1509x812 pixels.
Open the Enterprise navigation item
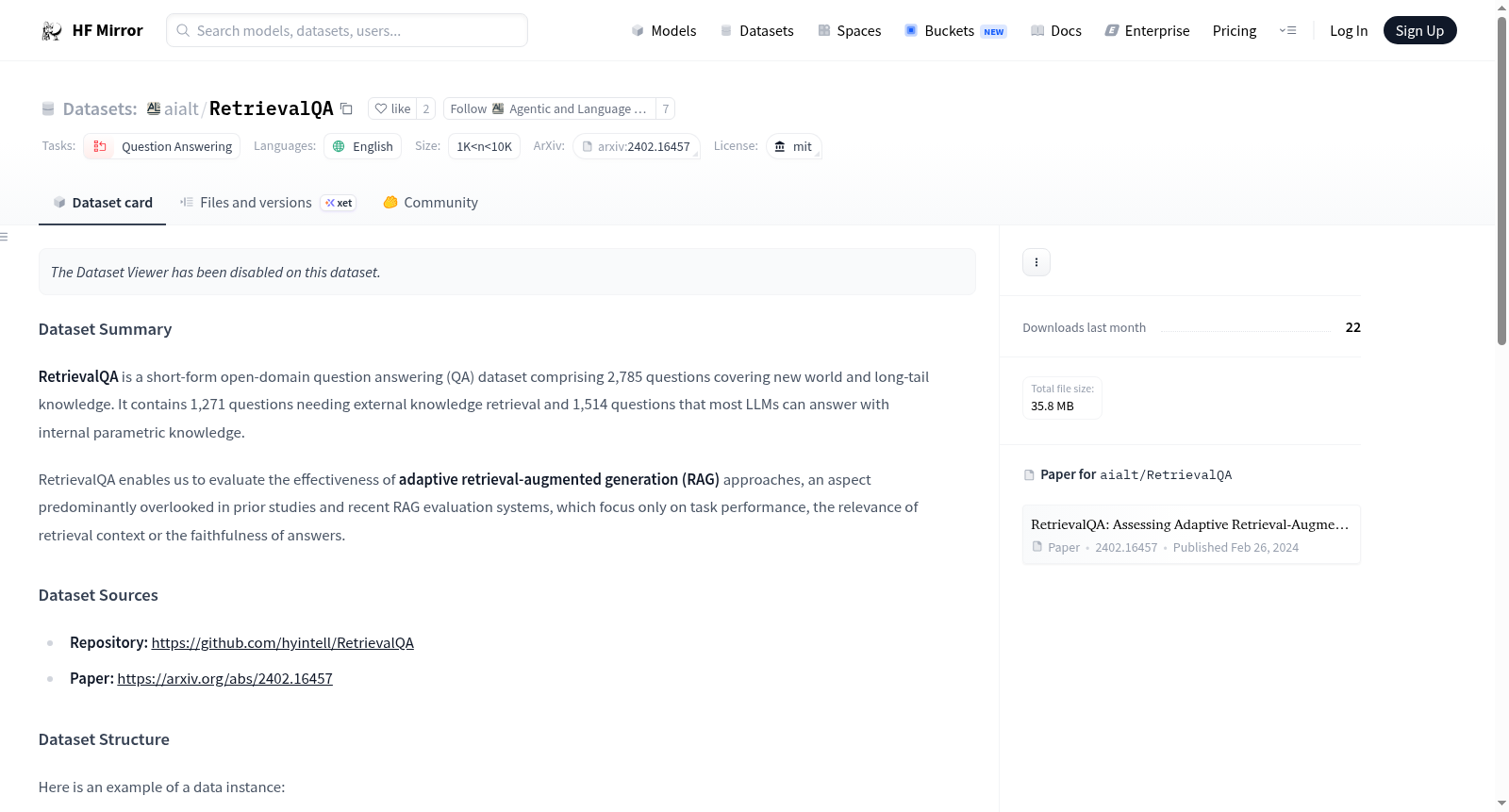pyautogui.click(x=1147, y=30)
